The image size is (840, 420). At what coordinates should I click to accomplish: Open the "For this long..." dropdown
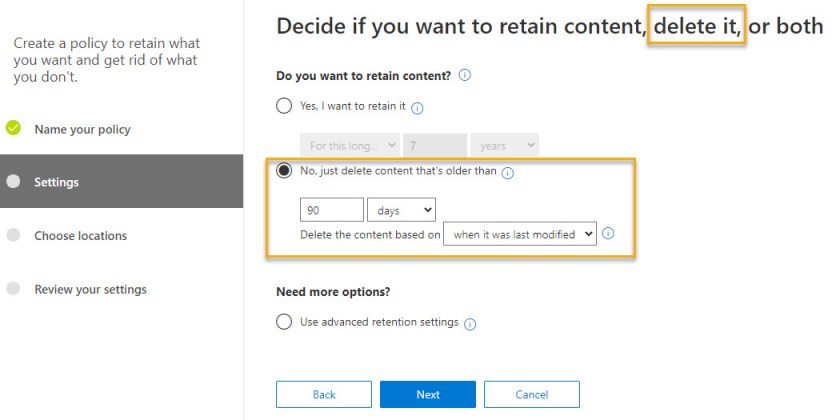tap(350, 146)
